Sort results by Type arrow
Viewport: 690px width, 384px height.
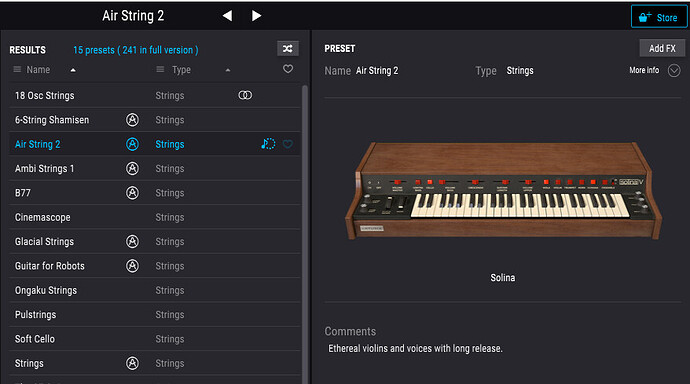coord(228,70)
